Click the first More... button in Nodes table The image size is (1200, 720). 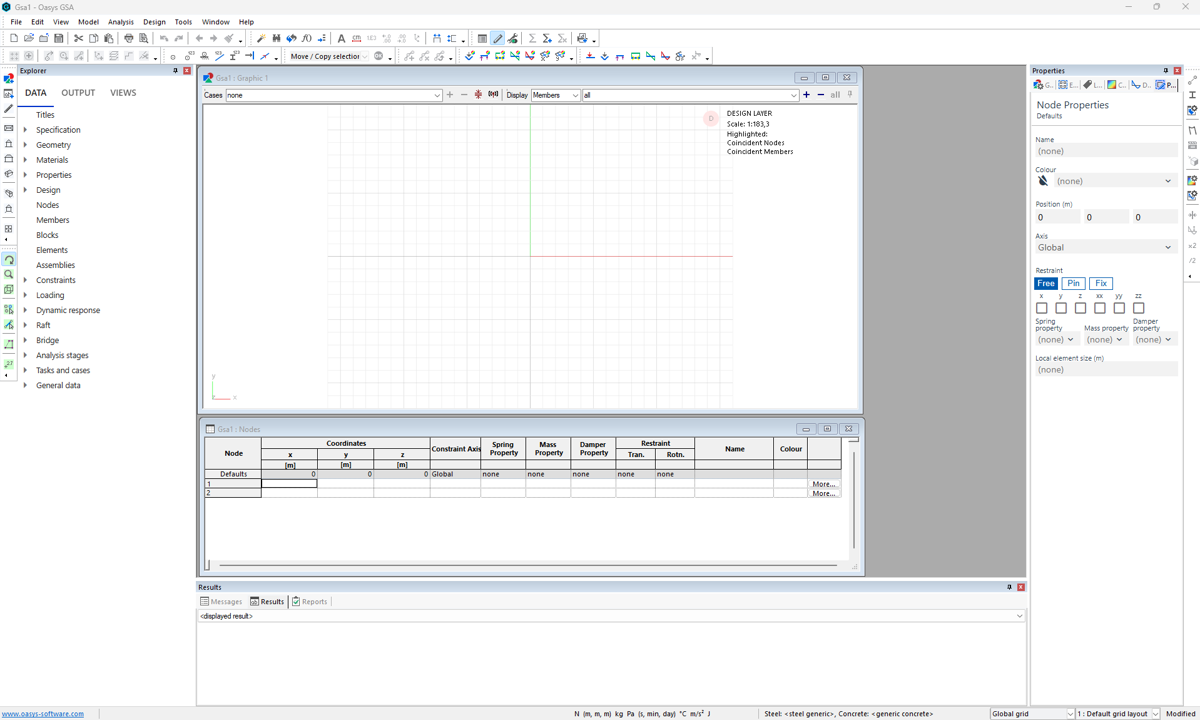click(x=823, y=484)
